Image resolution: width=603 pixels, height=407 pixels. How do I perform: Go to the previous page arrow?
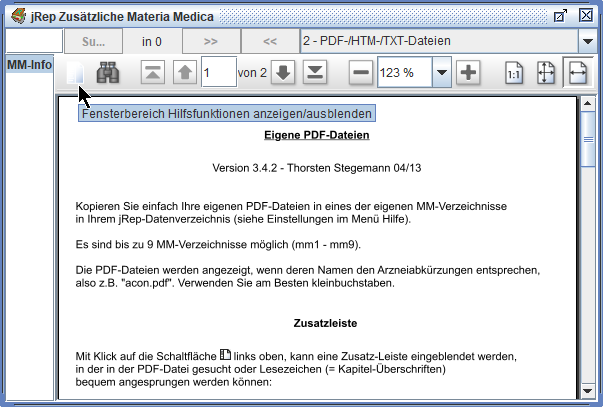pos(185,73)
